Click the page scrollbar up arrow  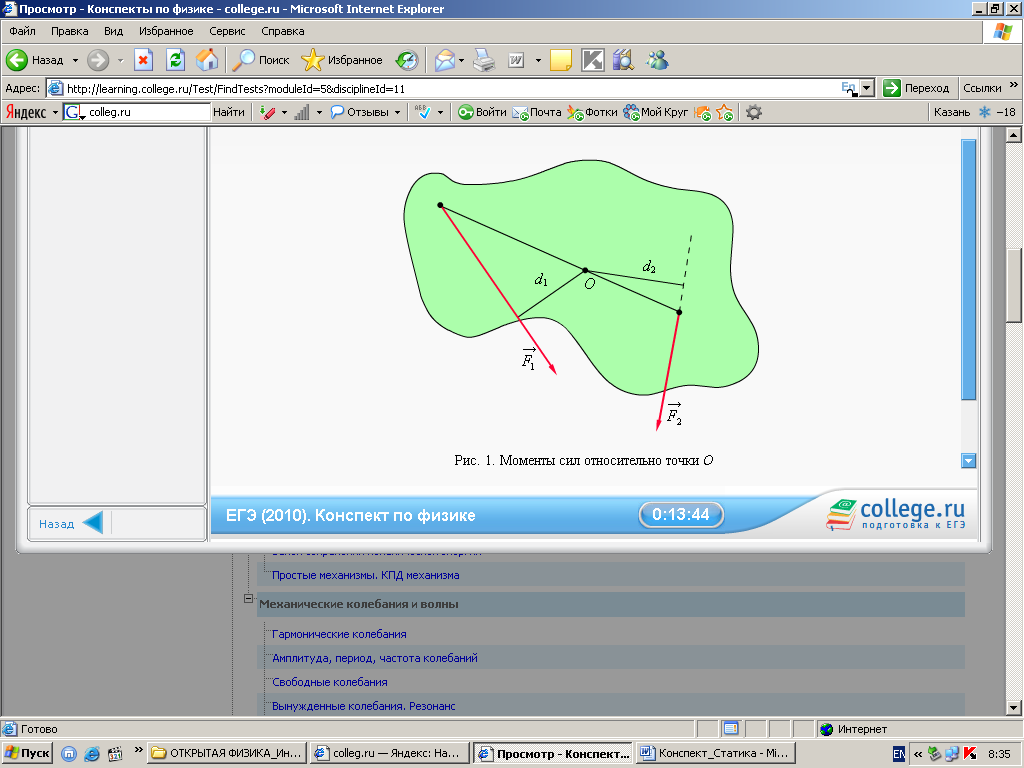[x=1014, y=135]
